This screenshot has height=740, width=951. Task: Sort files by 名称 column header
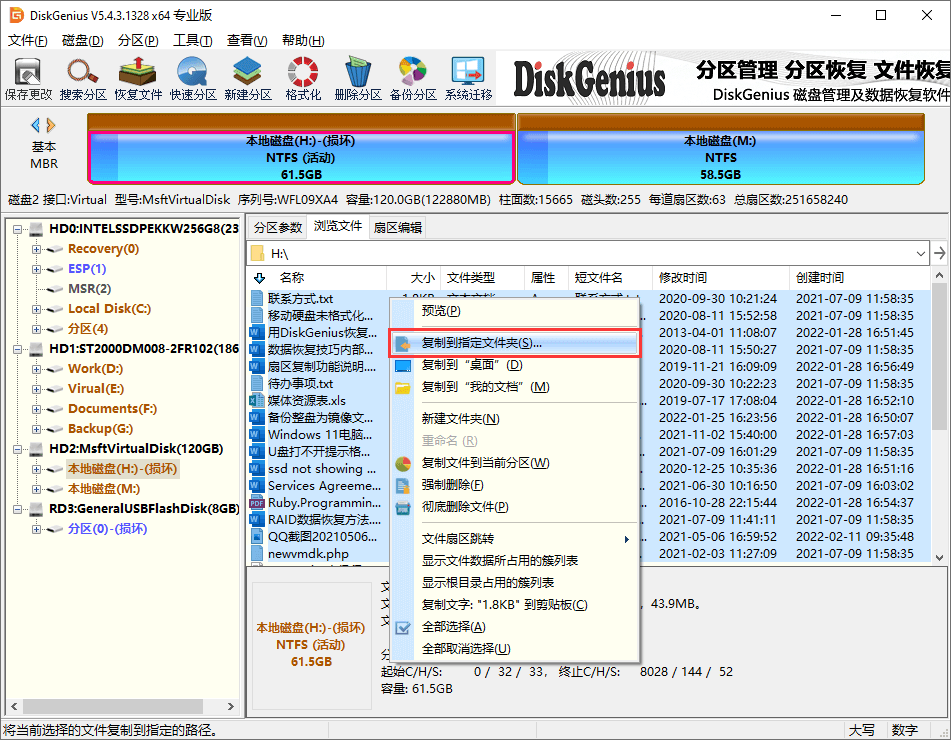(x=318, y=278)
